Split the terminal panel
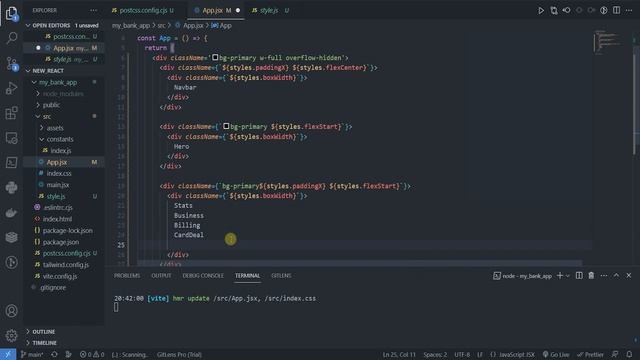 tap(579, 276)
